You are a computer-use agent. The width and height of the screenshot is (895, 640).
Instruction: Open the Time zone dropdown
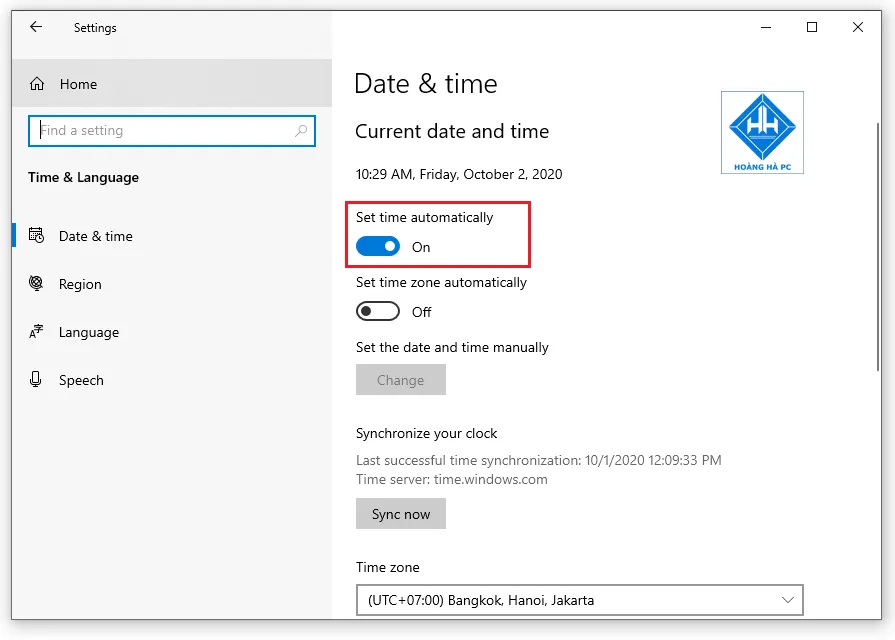(x=578, y=600)
